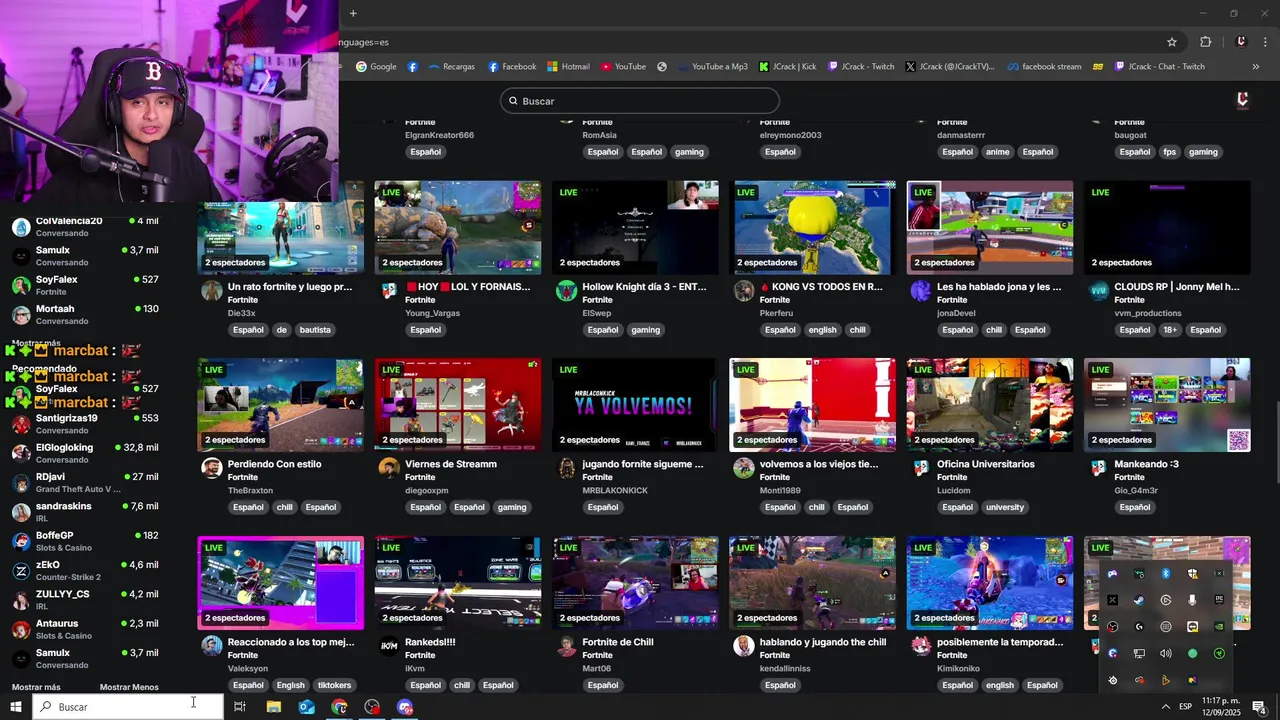Open ElGlogloking channel in sidebar
This screenshot has width=1280, height=720.
point(84,453)
